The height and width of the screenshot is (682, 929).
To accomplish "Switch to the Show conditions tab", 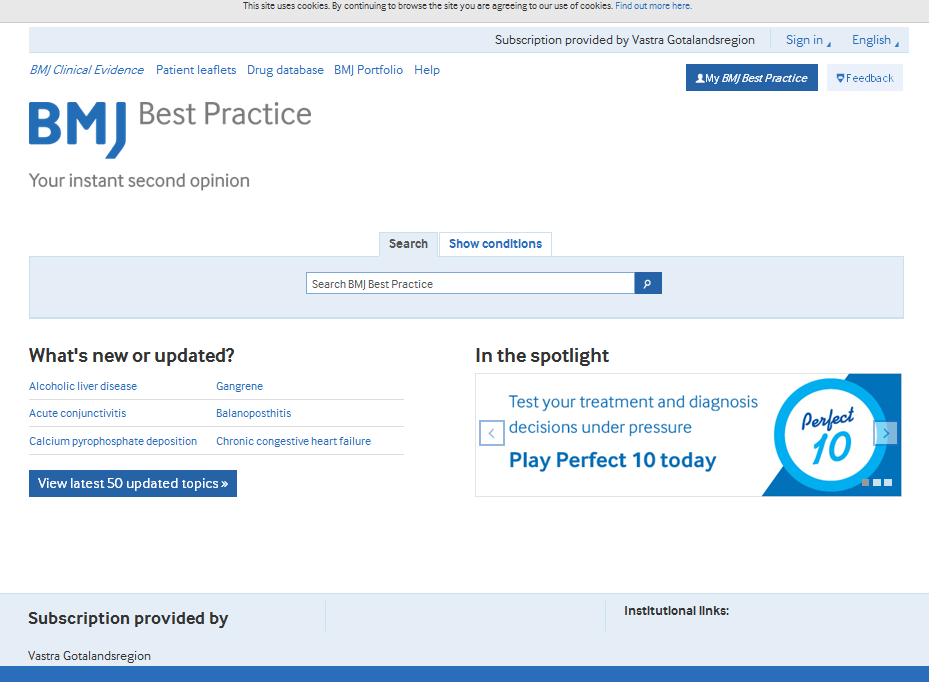I will tap(495, 244).
